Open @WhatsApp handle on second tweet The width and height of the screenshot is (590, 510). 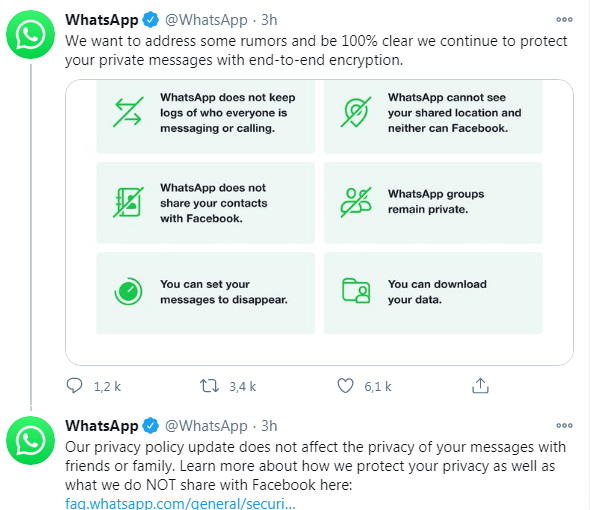click(206, 426)
